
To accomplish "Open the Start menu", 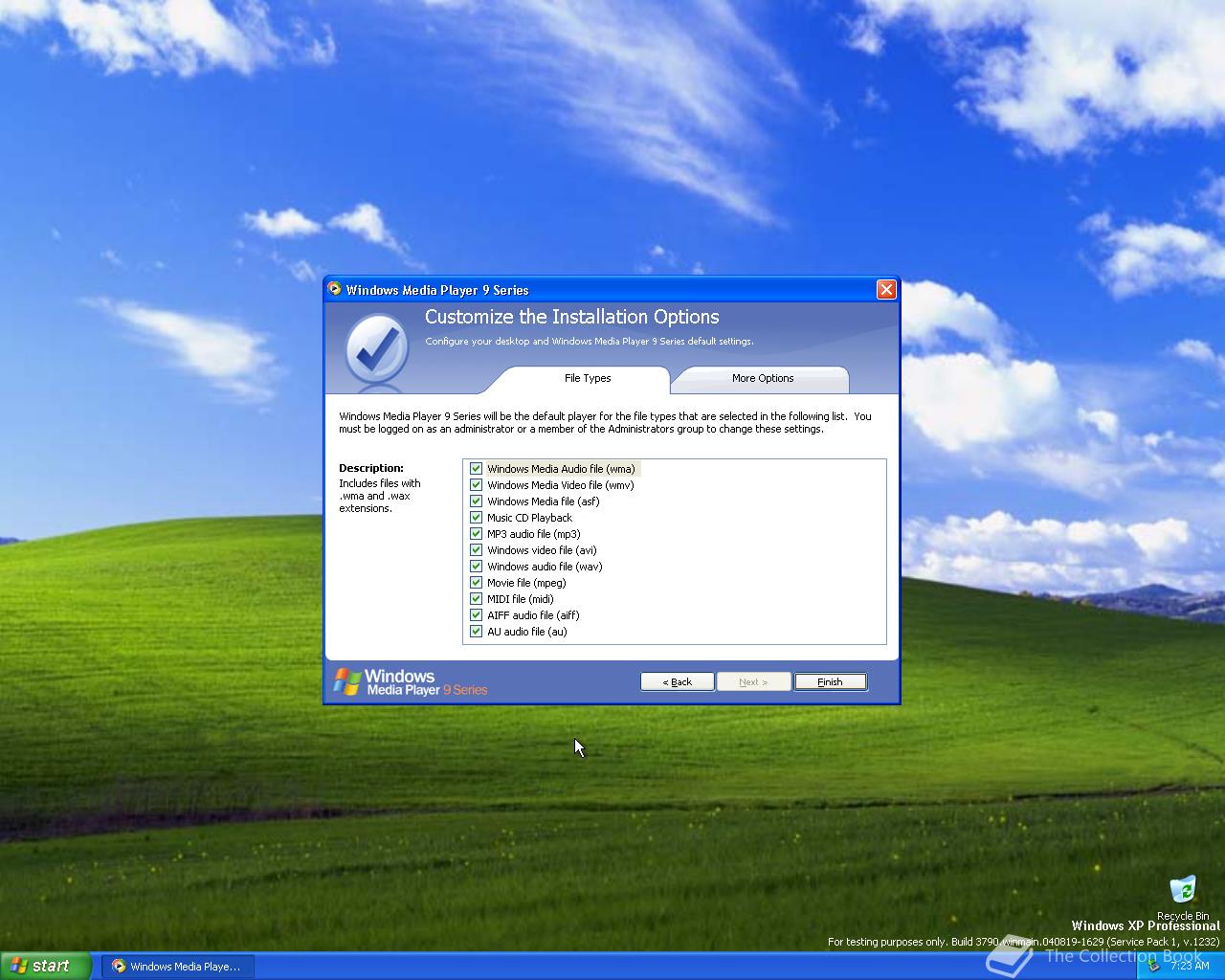I will tap(45, 967).
